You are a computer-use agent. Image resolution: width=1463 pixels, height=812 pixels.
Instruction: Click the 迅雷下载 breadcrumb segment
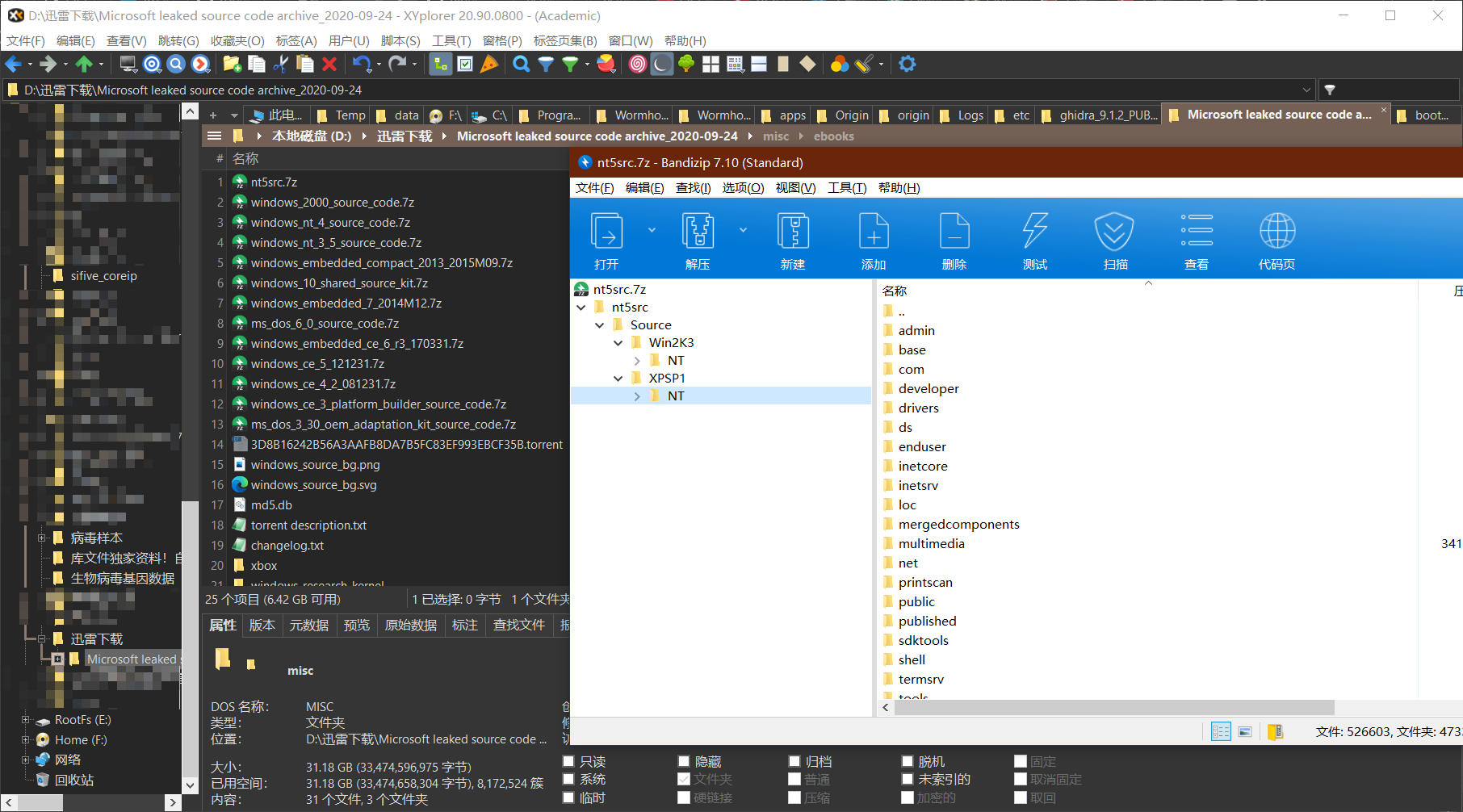[x=405, y=136]
